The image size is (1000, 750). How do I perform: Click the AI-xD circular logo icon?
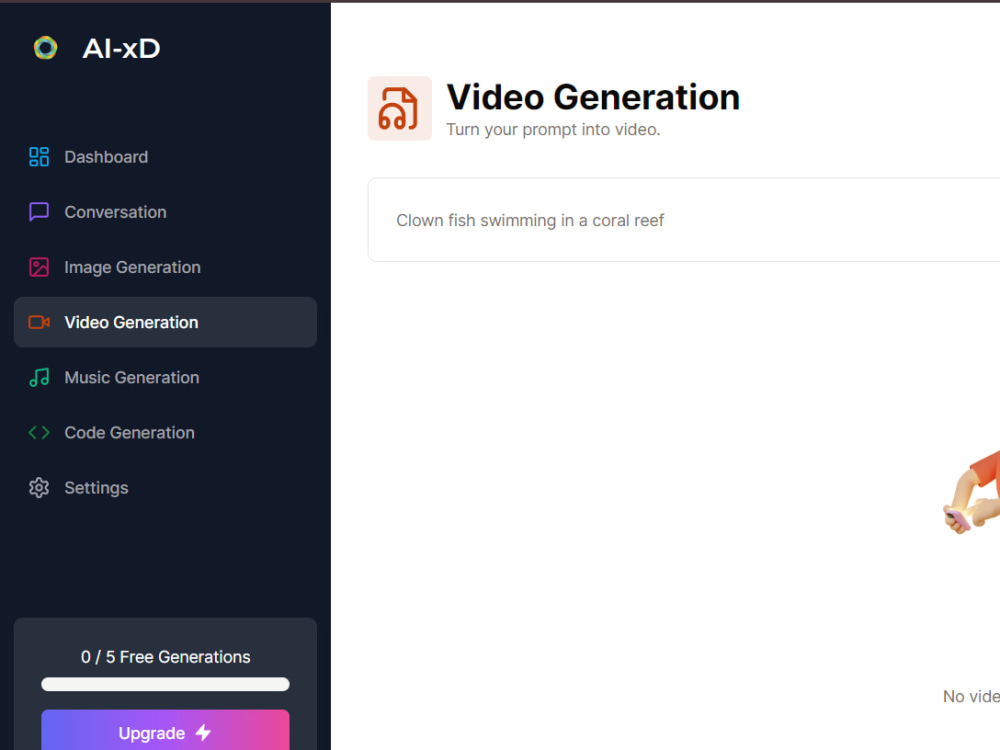point(45,48)
